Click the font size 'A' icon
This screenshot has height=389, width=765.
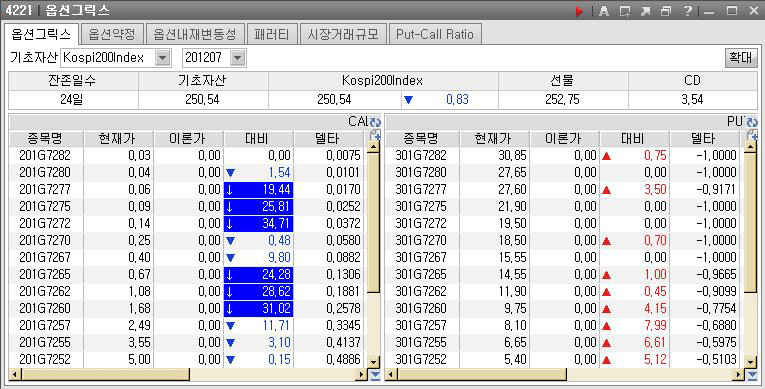604,11
